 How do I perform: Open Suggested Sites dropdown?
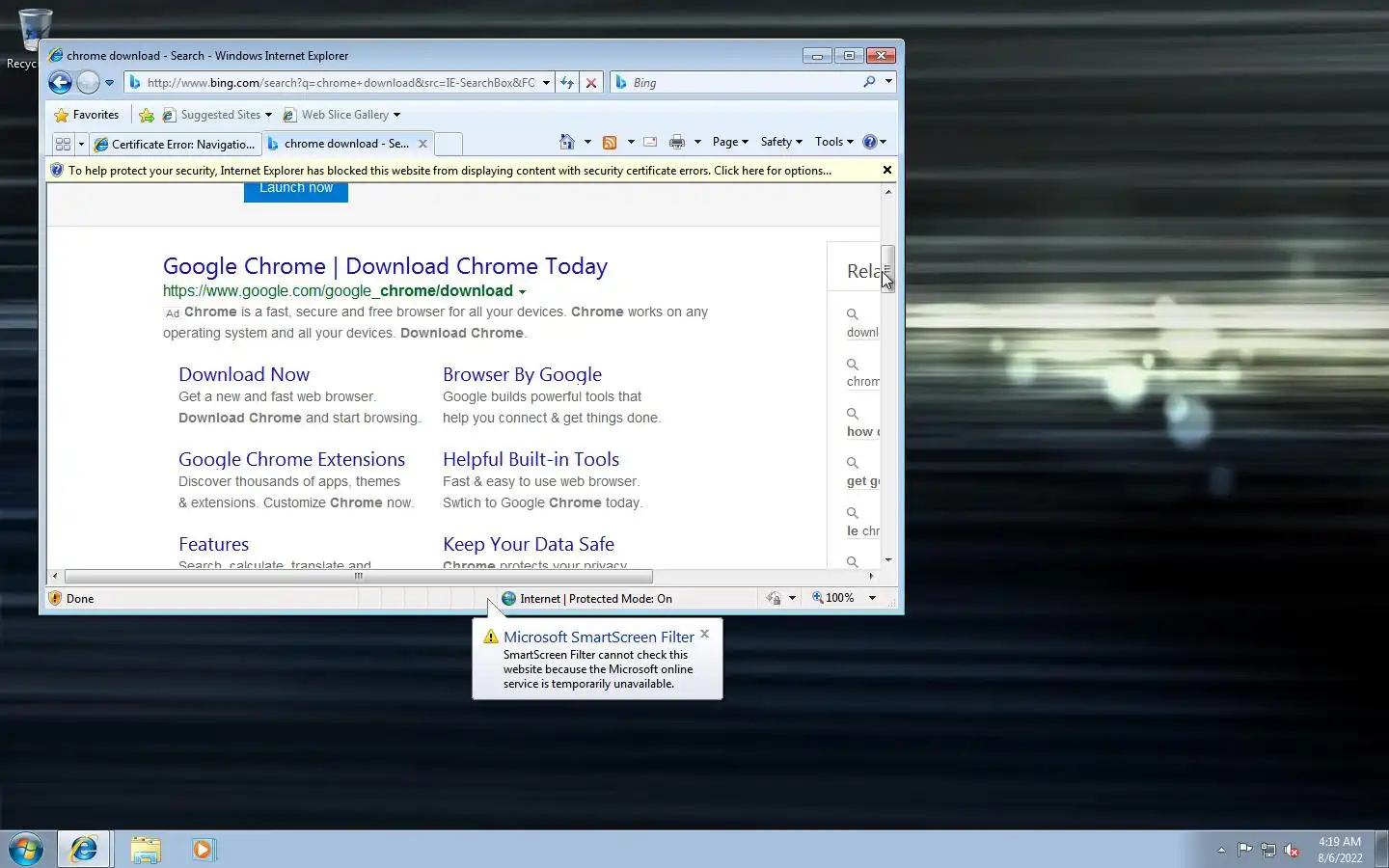coord(217,115)
